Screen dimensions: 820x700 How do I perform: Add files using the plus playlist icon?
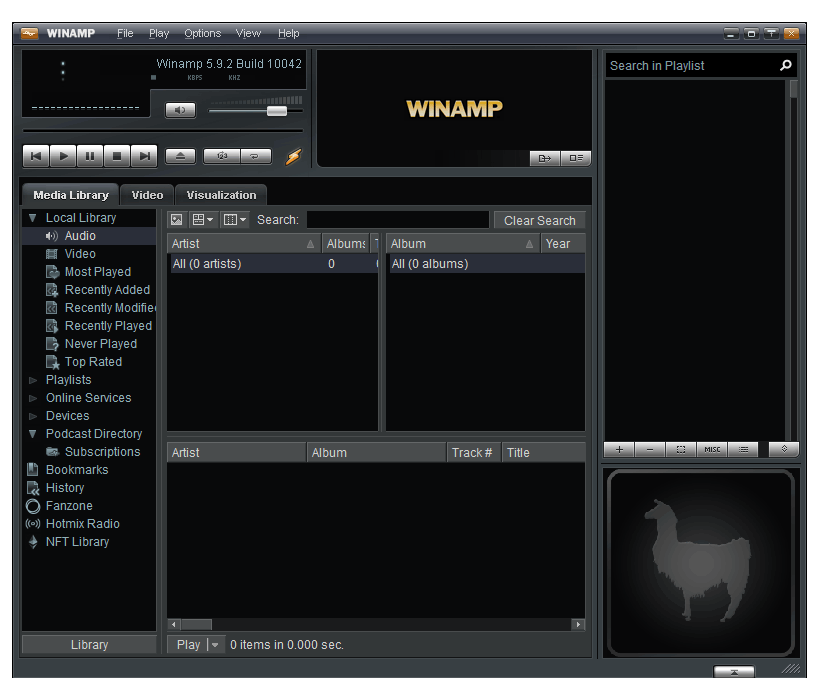618,449
